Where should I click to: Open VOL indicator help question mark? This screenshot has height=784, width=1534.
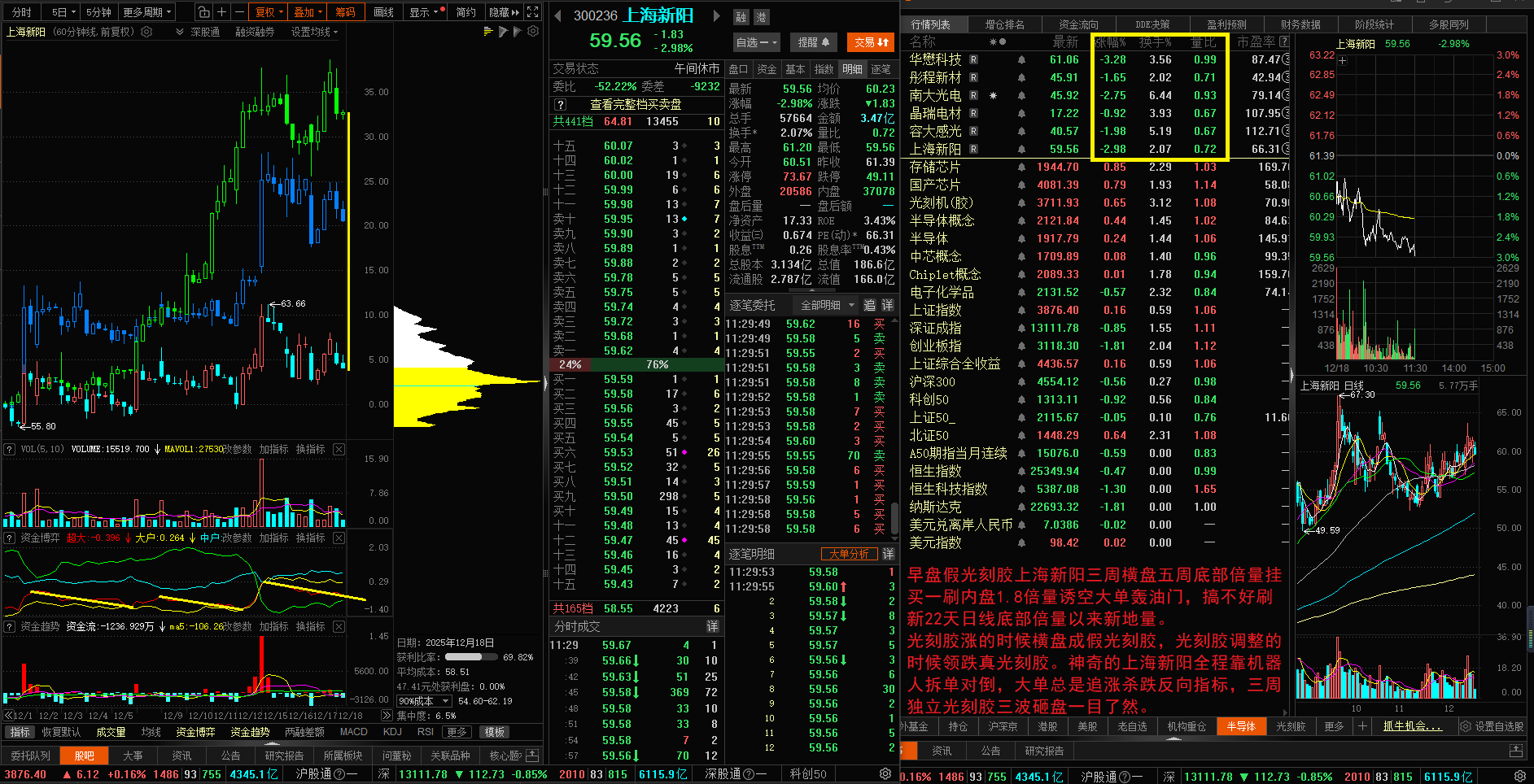coord(9,449)
